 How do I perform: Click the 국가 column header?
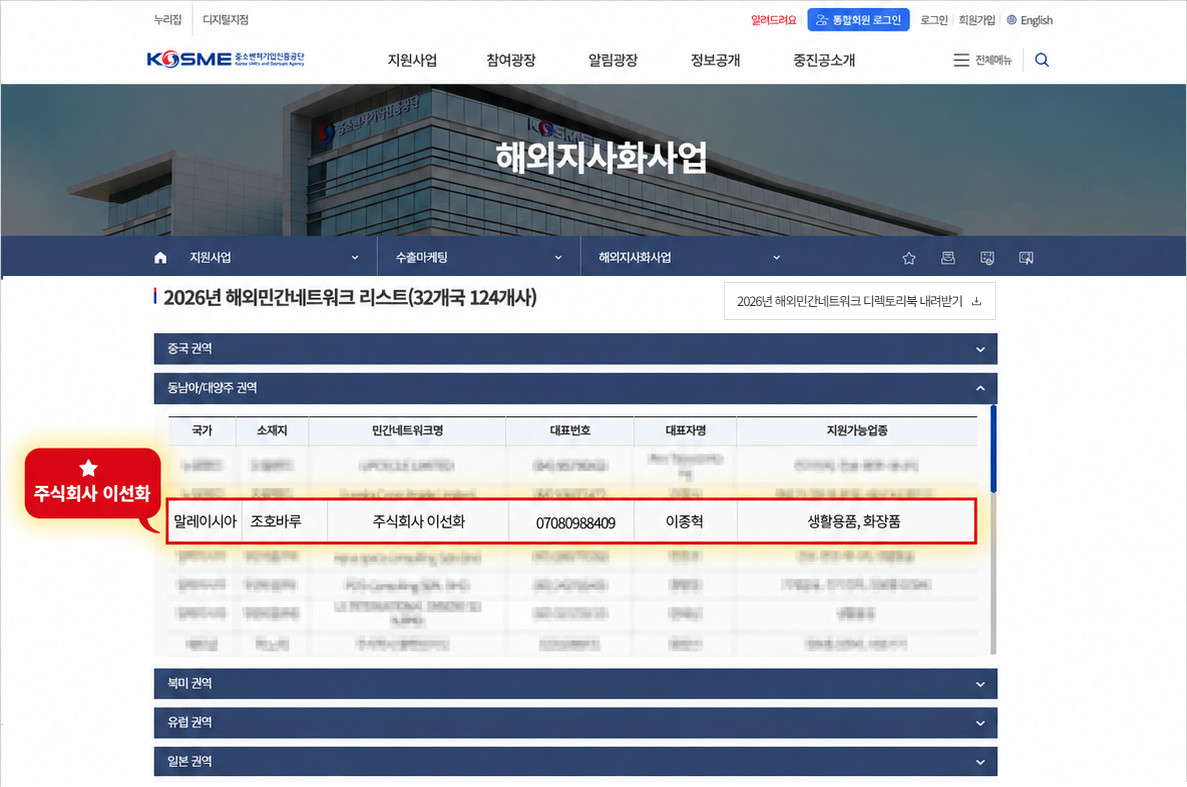click(x=202, y=431)
